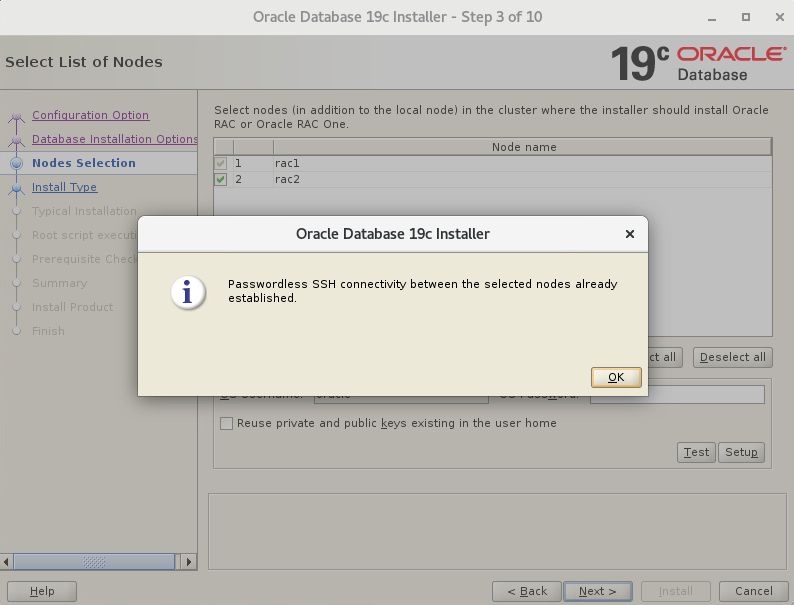Click the Nodes Selection step bullet icon

click(x=16, y=163)
